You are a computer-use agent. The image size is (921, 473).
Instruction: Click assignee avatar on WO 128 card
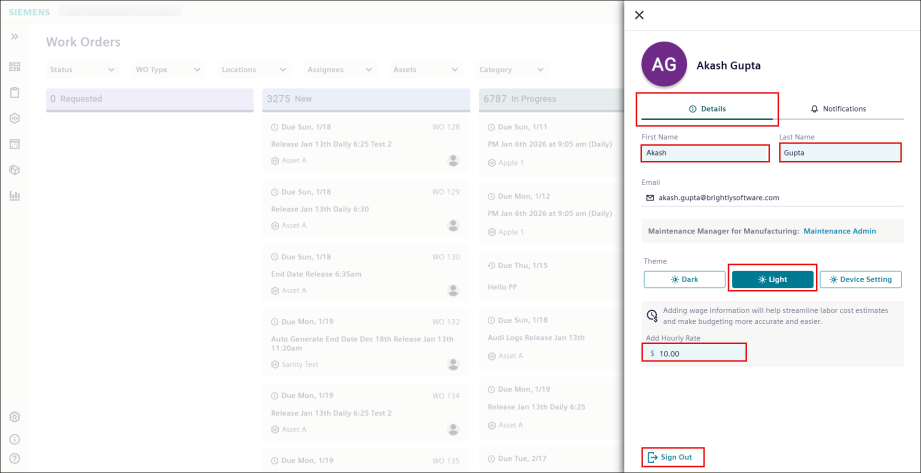(x=453, y=160)
